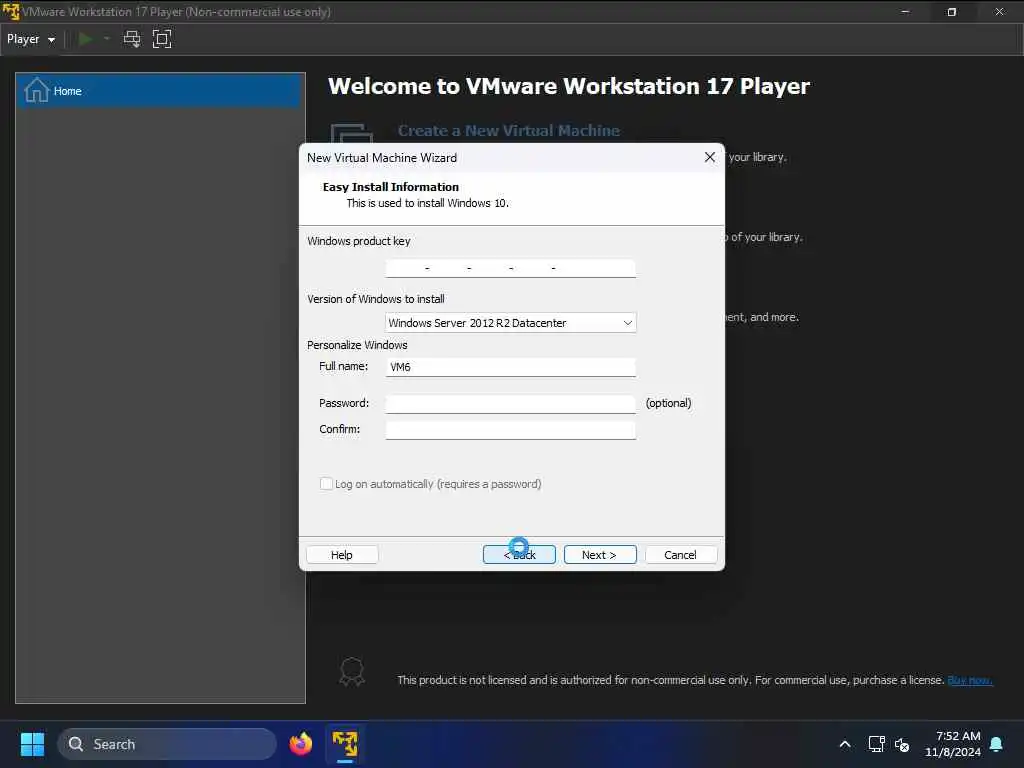Click the Help button
1024x768 pixels.
click(x=342, y=554)
